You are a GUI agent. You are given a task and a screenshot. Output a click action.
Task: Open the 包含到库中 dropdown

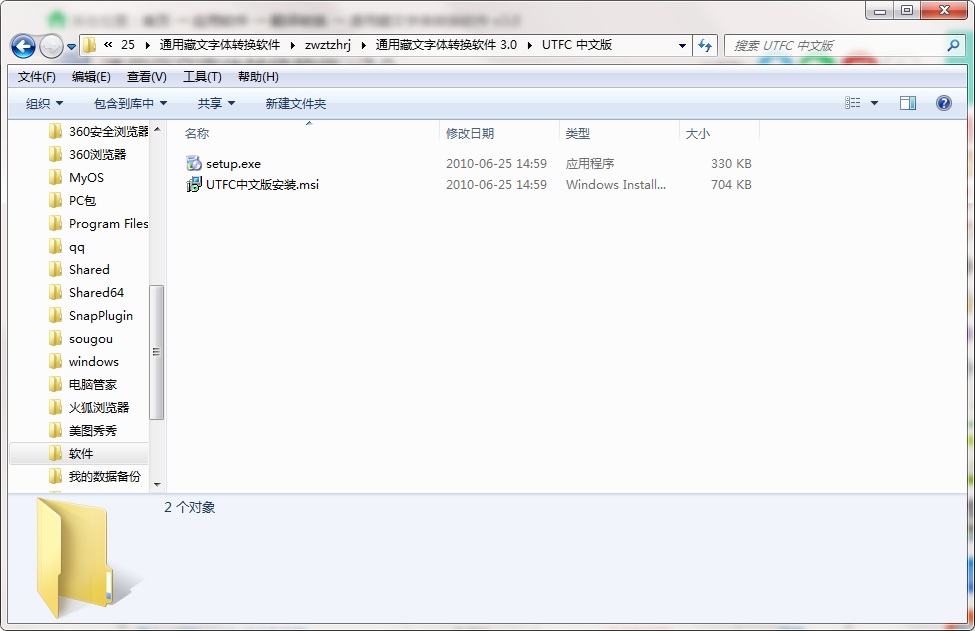coord(130,103)
